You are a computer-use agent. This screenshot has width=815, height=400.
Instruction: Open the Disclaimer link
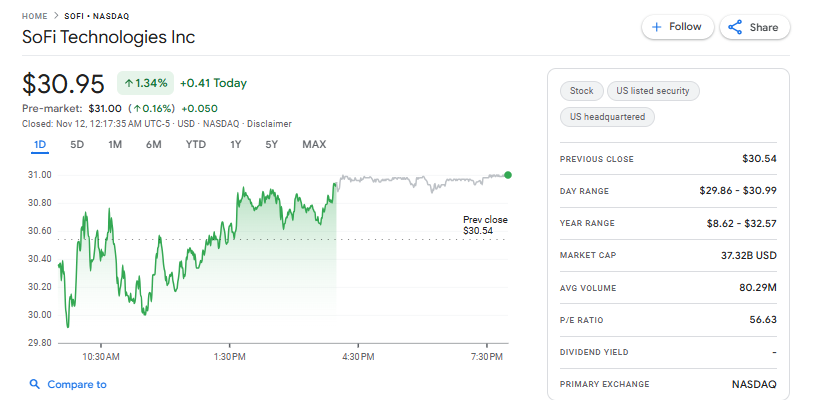coord(270,124)
